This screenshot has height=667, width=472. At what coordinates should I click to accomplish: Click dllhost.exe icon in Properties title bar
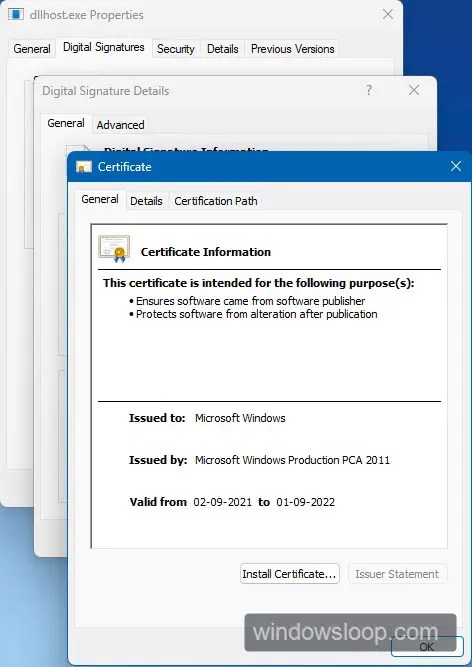pos(16,14)
